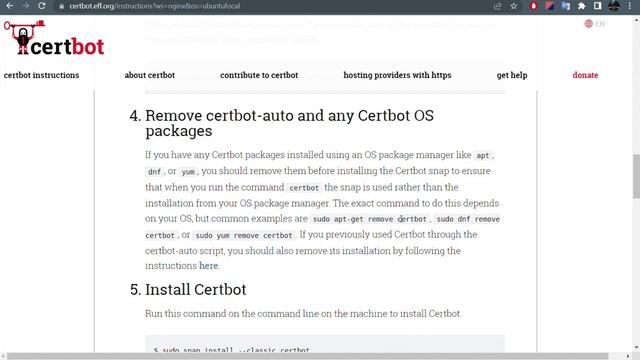Toggle the browser side panel icon

pyautogui.click(x=598, y=6)
